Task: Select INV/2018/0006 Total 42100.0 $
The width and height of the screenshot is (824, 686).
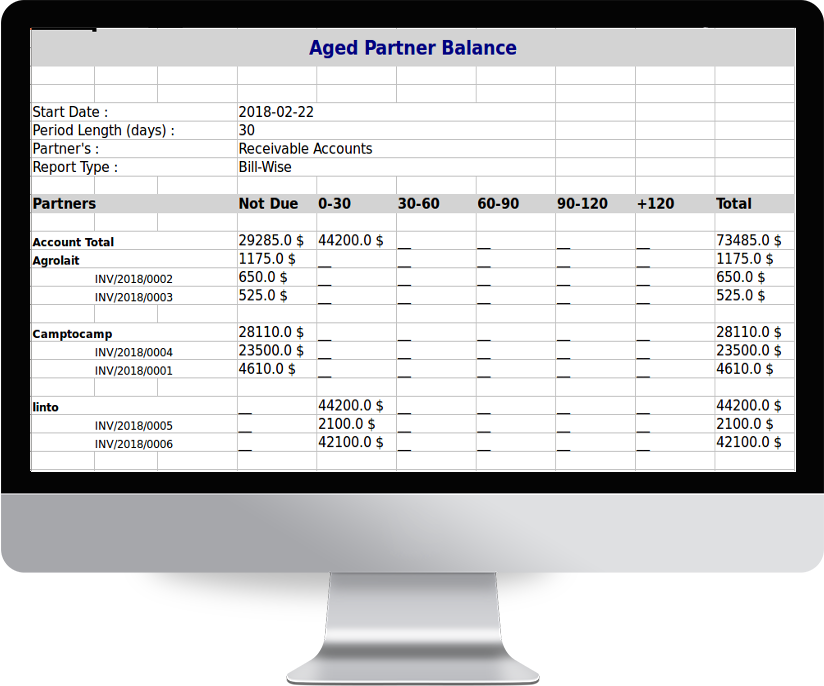Action: pyautogui.click(x=748, y=442)
